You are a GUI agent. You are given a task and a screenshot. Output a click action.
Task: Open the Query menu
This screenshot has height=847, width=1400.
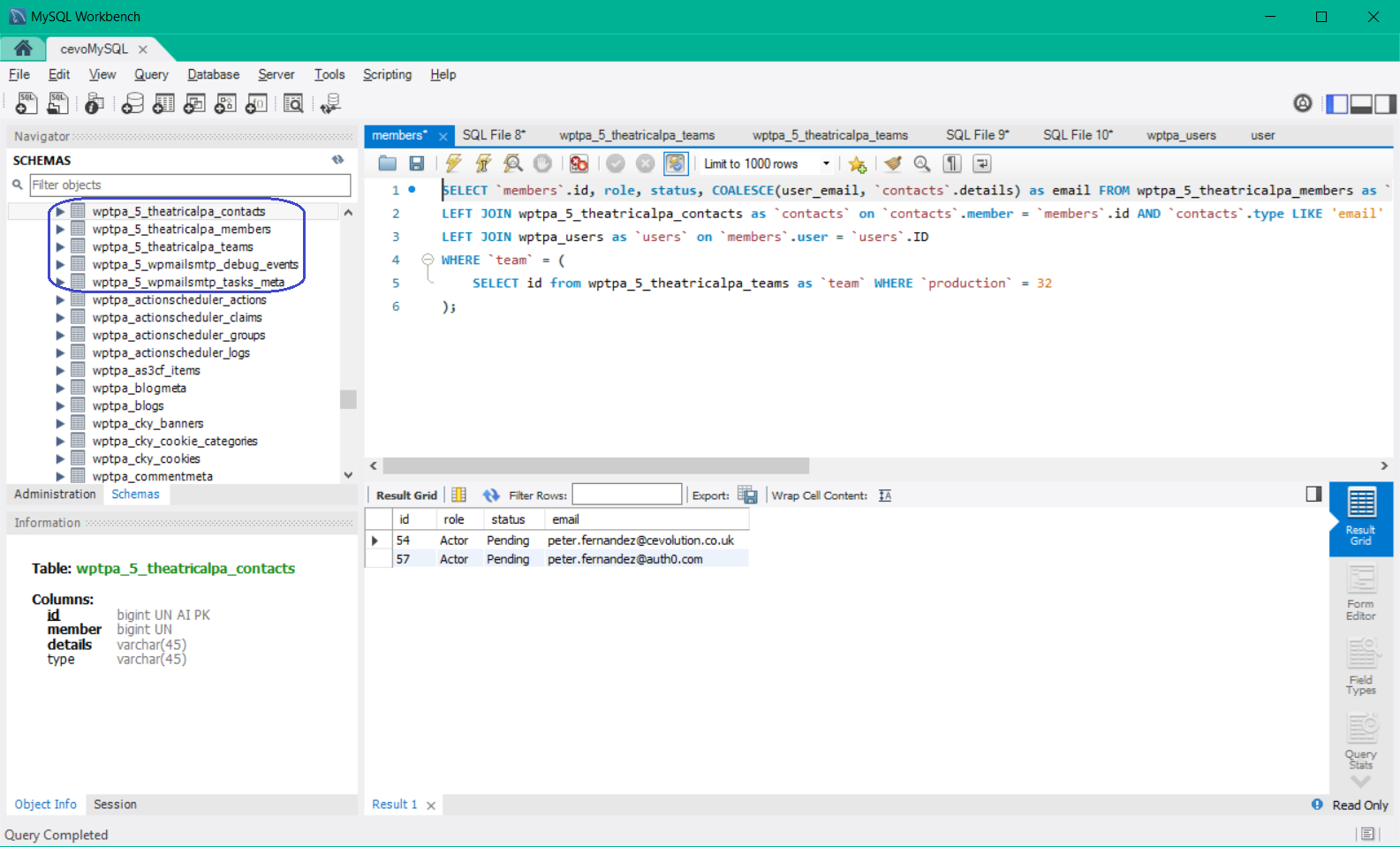151,74
